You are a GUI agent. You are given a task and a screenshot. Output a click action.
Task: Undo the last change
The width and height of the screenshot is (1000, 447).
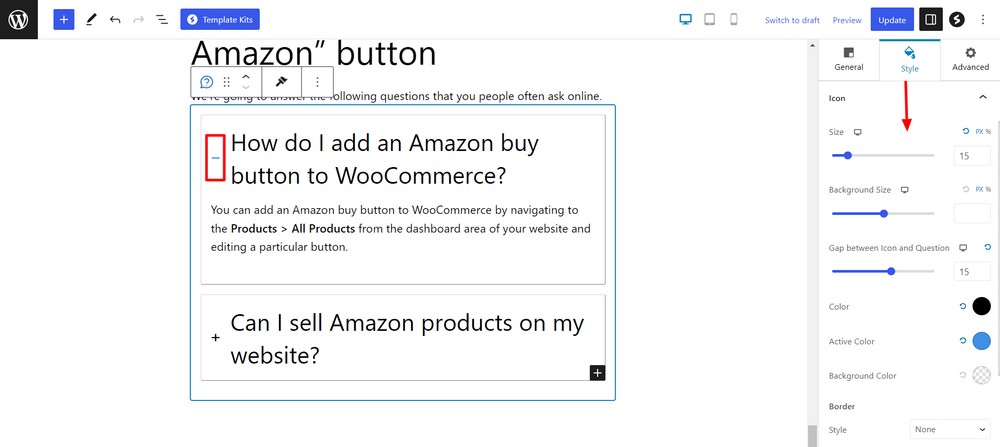pos(115,19)
